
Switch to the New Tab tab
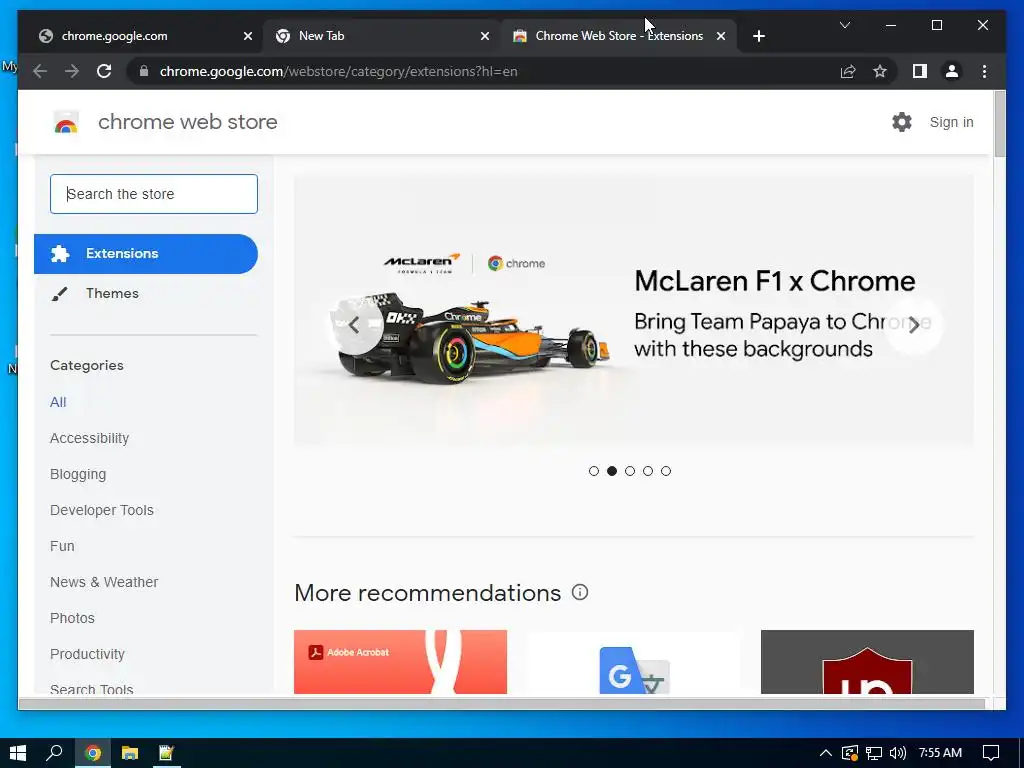pyautogui.click(x=382, y=36)
